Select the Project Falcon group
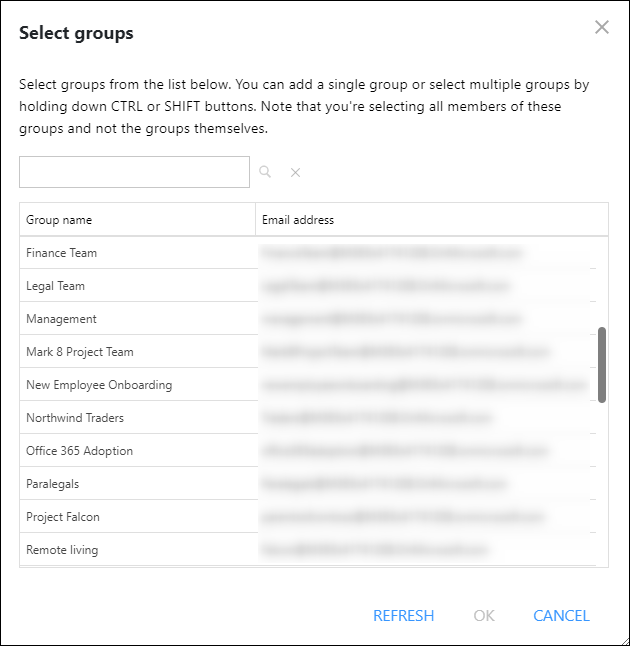Screen dimensions: 630x646 coord(307,516)
